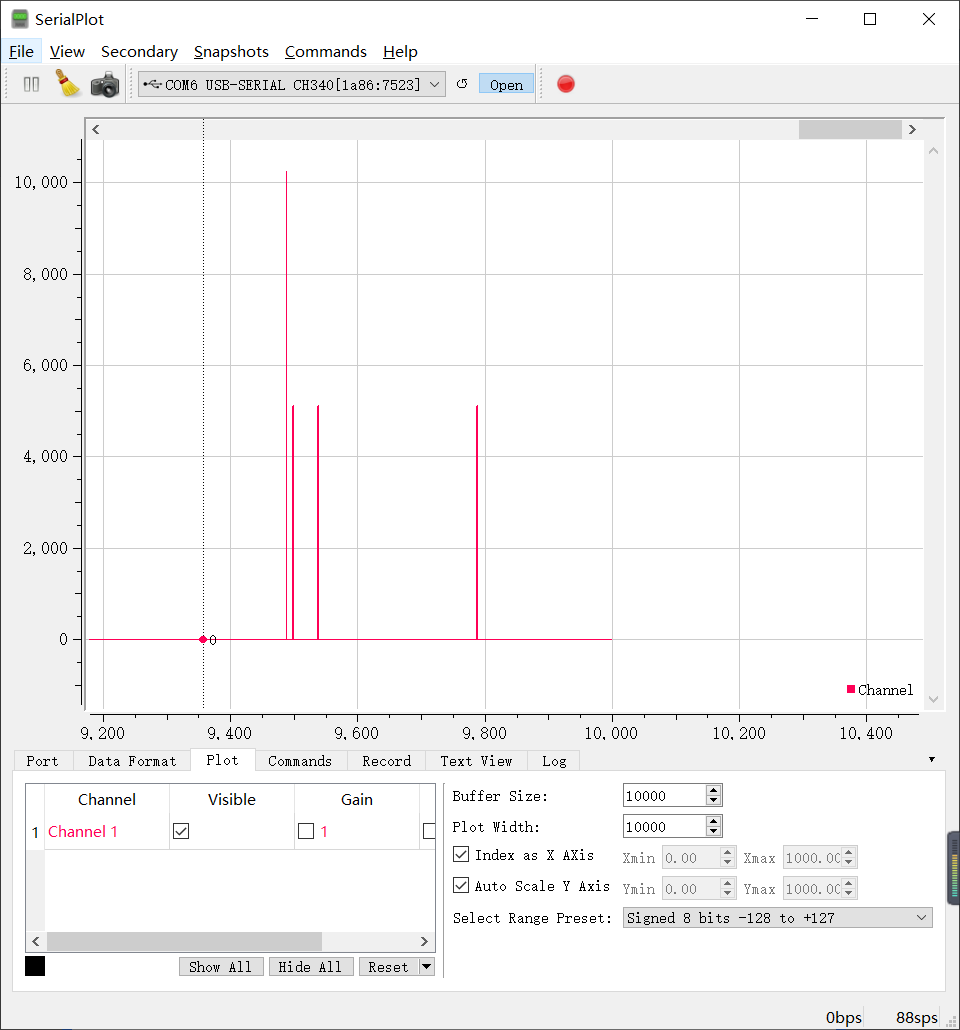Viewport: 960px width, 1030px height.
Task: Toggle Index as X AXis checkbox
Action: point(461,854)
